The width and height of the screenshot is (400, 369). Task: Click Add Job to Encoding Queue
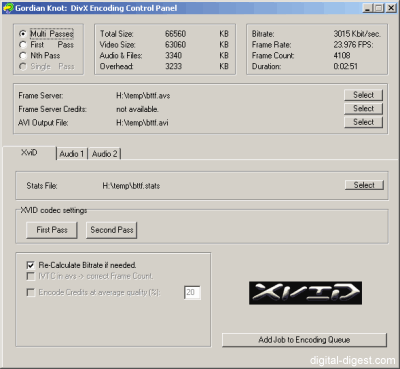tap(304, 340)
